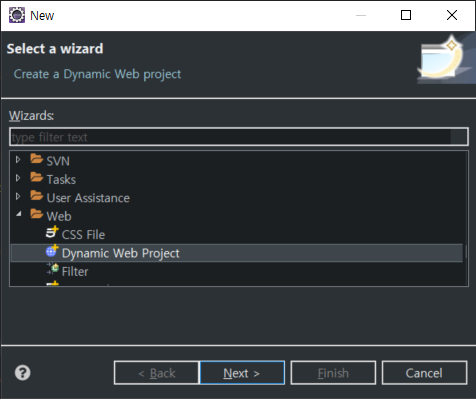
Task: Select CSS File in the wizard list
Action: click(x=83, y=235)
